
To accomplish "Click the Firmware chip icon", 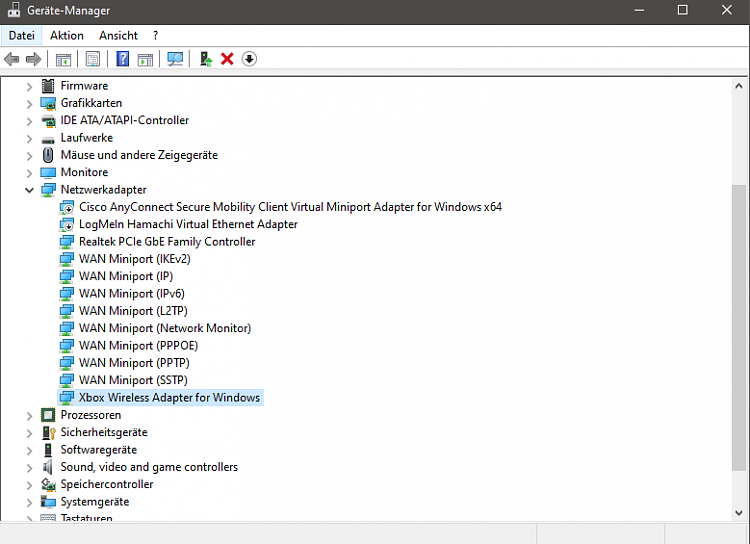I will pyautogui.click(x=48, y=86).
